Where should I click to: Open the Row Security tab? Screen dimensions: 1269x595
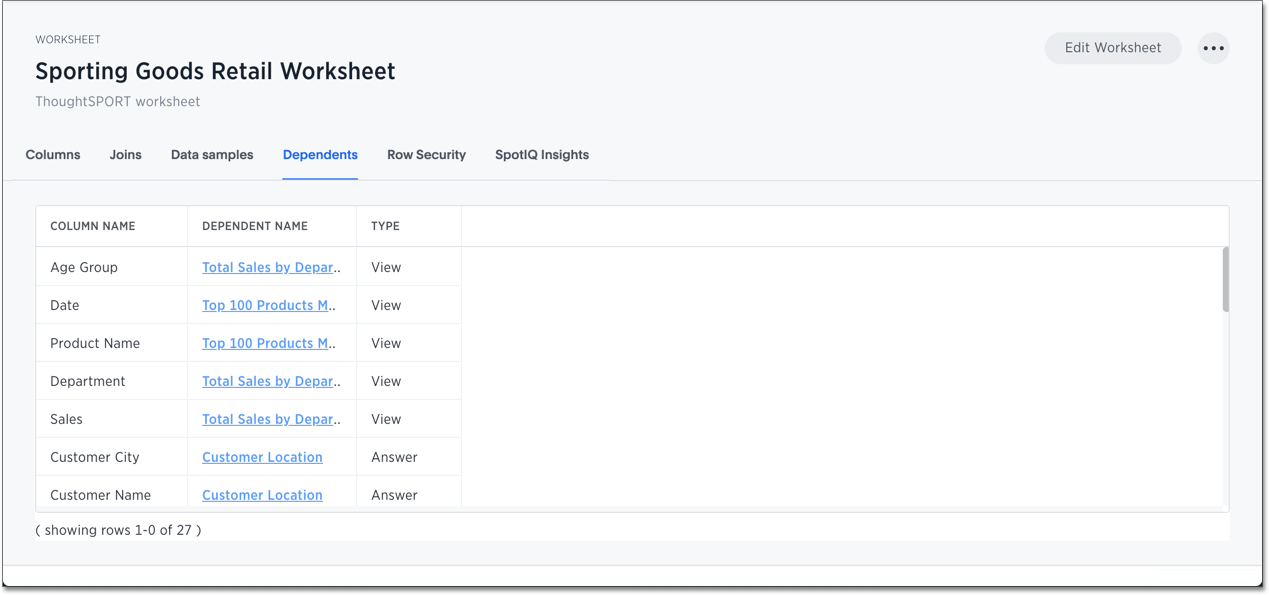pyautogui.click(x=426, y=155)
